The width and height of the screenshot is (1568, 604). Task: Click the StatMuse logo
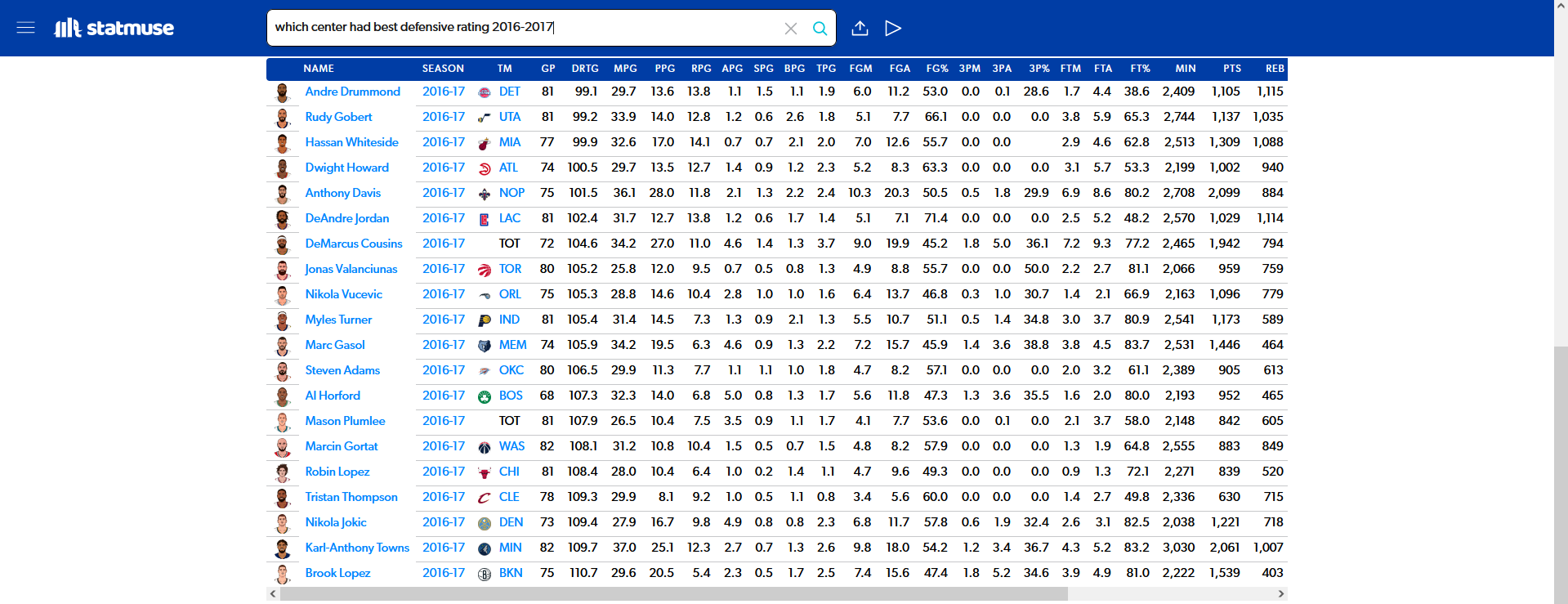tap(114, 28)
